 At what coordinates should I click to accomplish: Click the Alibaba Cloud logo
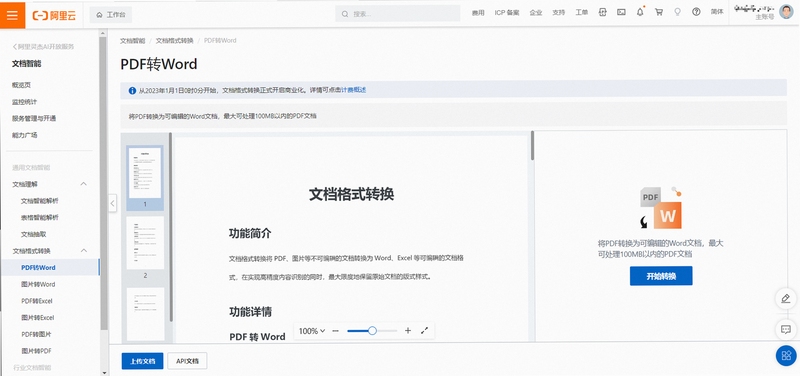point(54,15)
